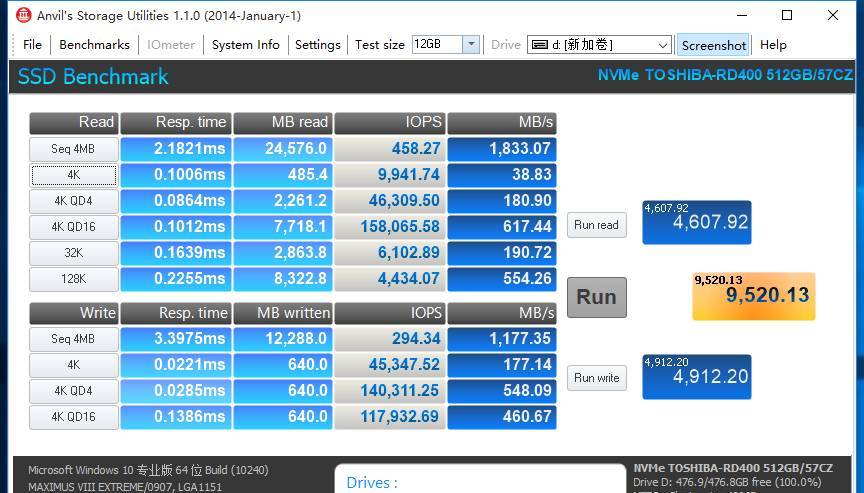Open the File menu
The image size is (864, 493).
pos(32,45)
